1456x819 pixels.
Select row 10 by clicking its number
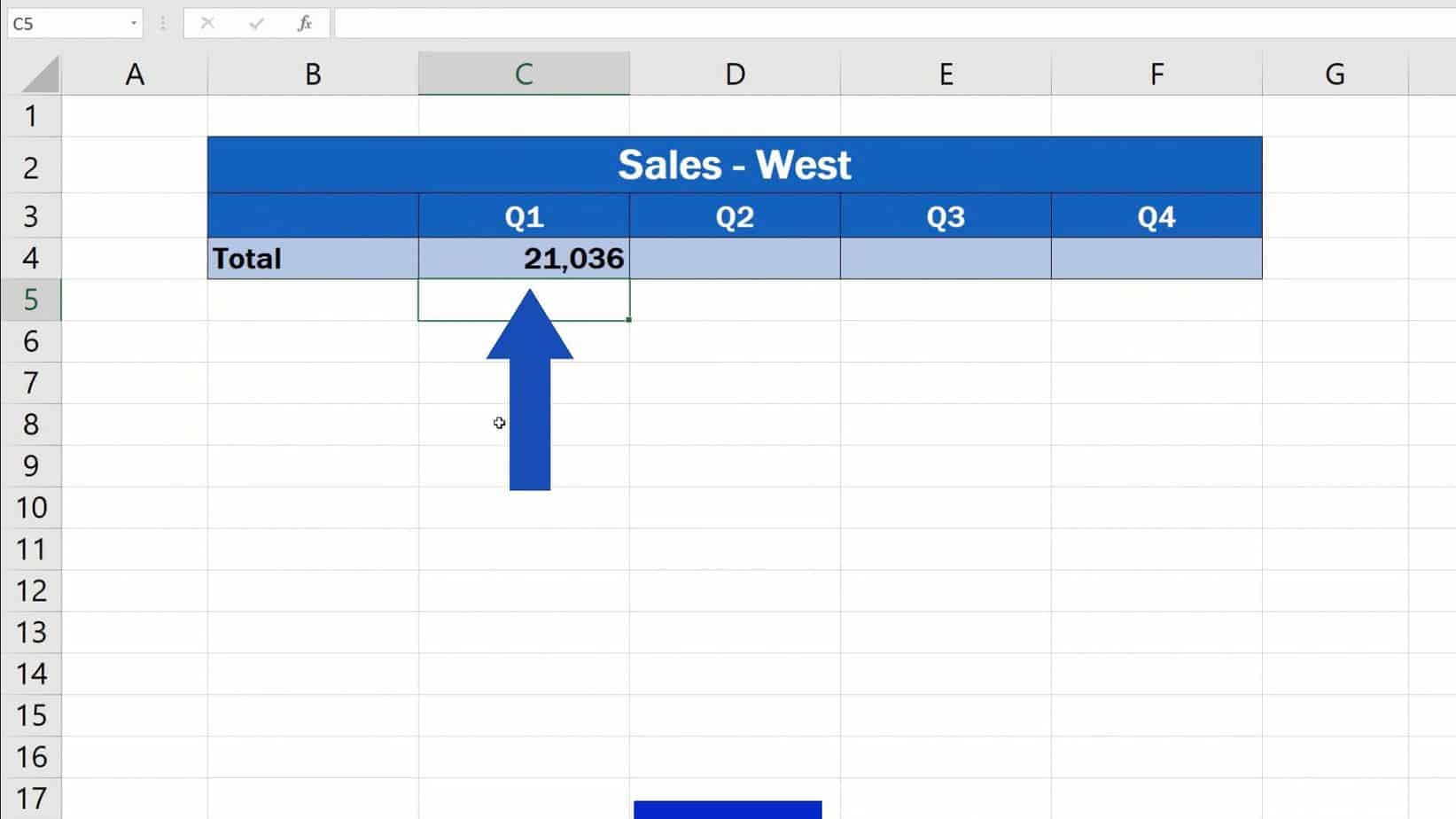[33, 507]
